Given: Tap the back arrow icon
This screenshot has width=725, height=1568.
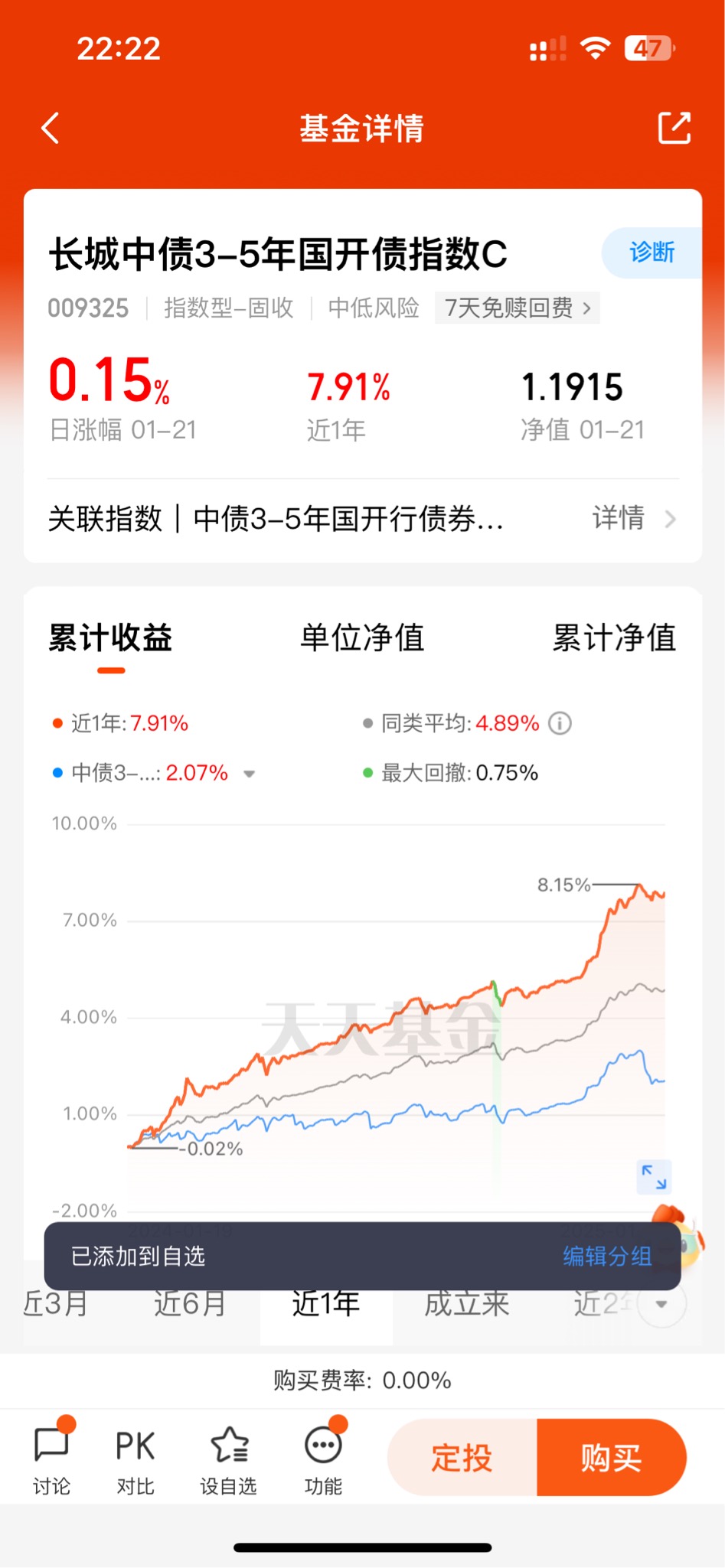Looking at the screenshot, I should click(x=51, y=128).
